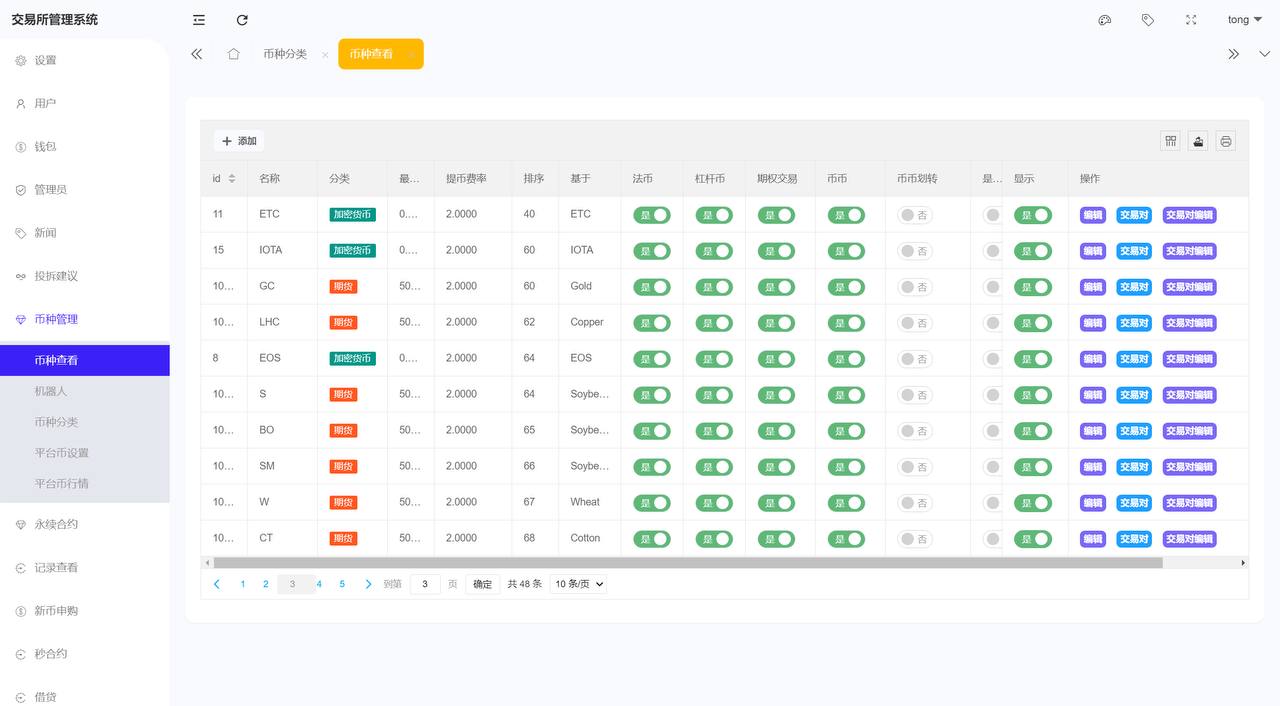Expand the tab options chevron at right
This screenshot has width=1280, height=706.
[x=1264, y=54]
